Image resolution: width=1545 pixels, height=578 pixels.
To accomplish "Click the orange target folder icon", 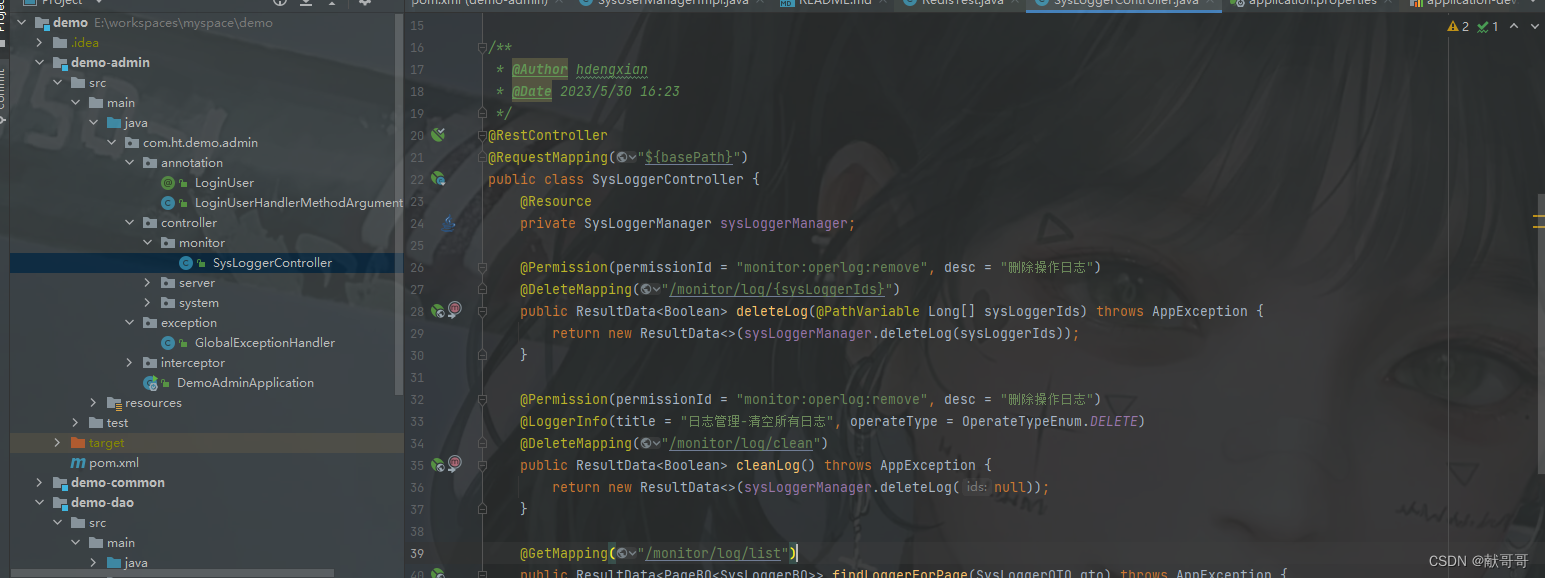I will 78,443.
